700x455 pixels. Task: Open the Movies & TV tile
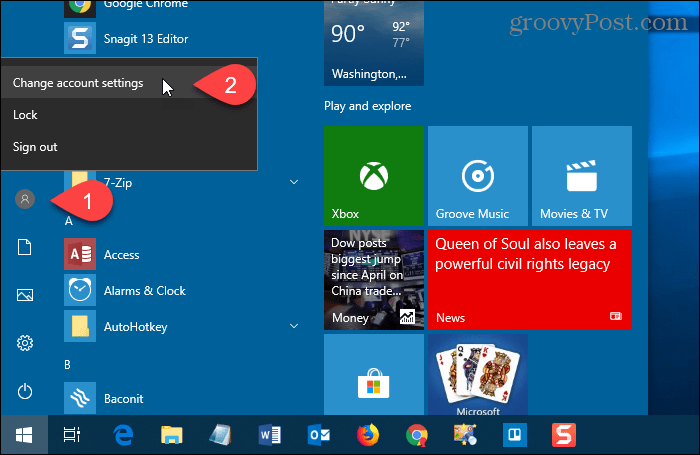[582, 176]
